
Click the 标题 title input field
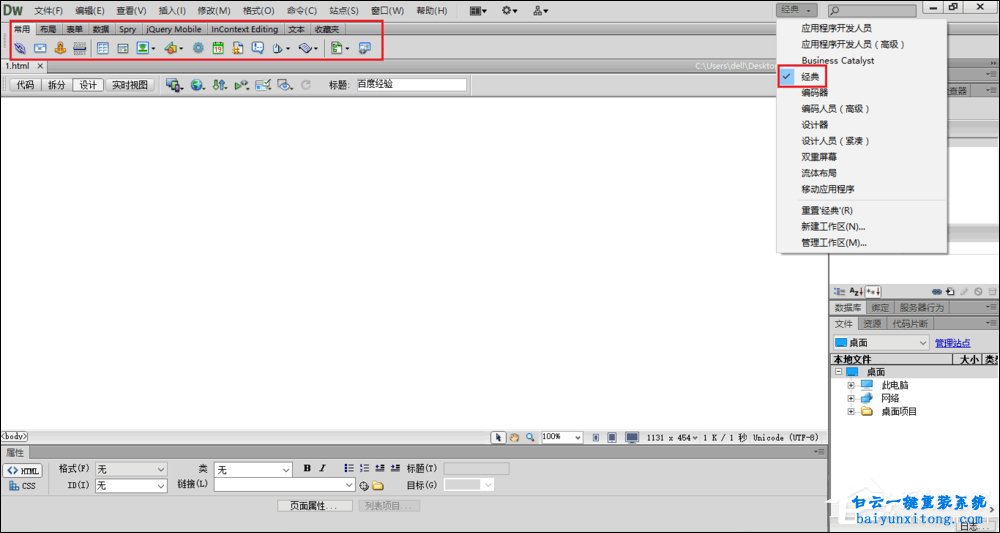coord(410,85)
